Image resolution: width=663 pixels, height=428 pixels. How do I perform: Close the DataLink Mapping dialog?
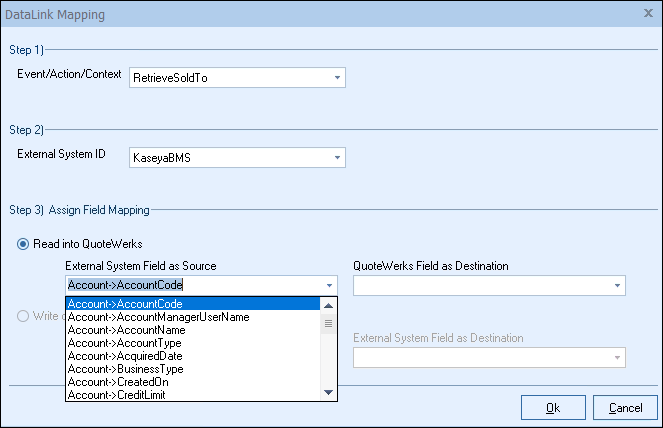(x=647, y=14)
